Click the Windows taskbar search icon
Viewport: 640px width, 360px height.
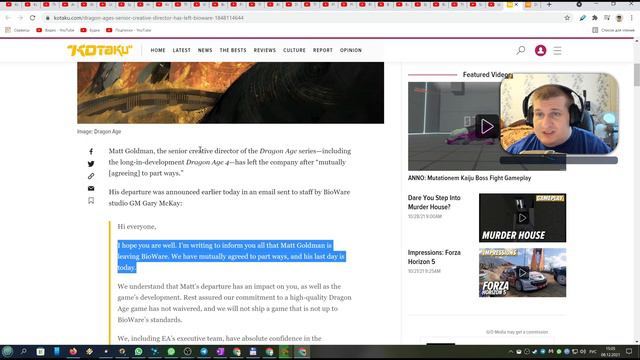(24, 351)
